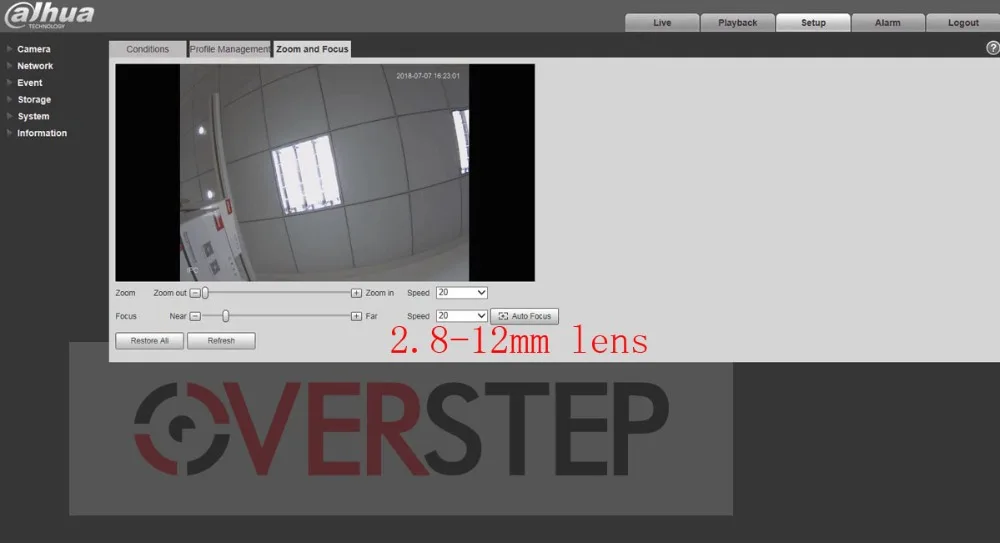Click the Zoom in plus icon
The height and width of the screenshot is (543, 1000).
point(356,293)
